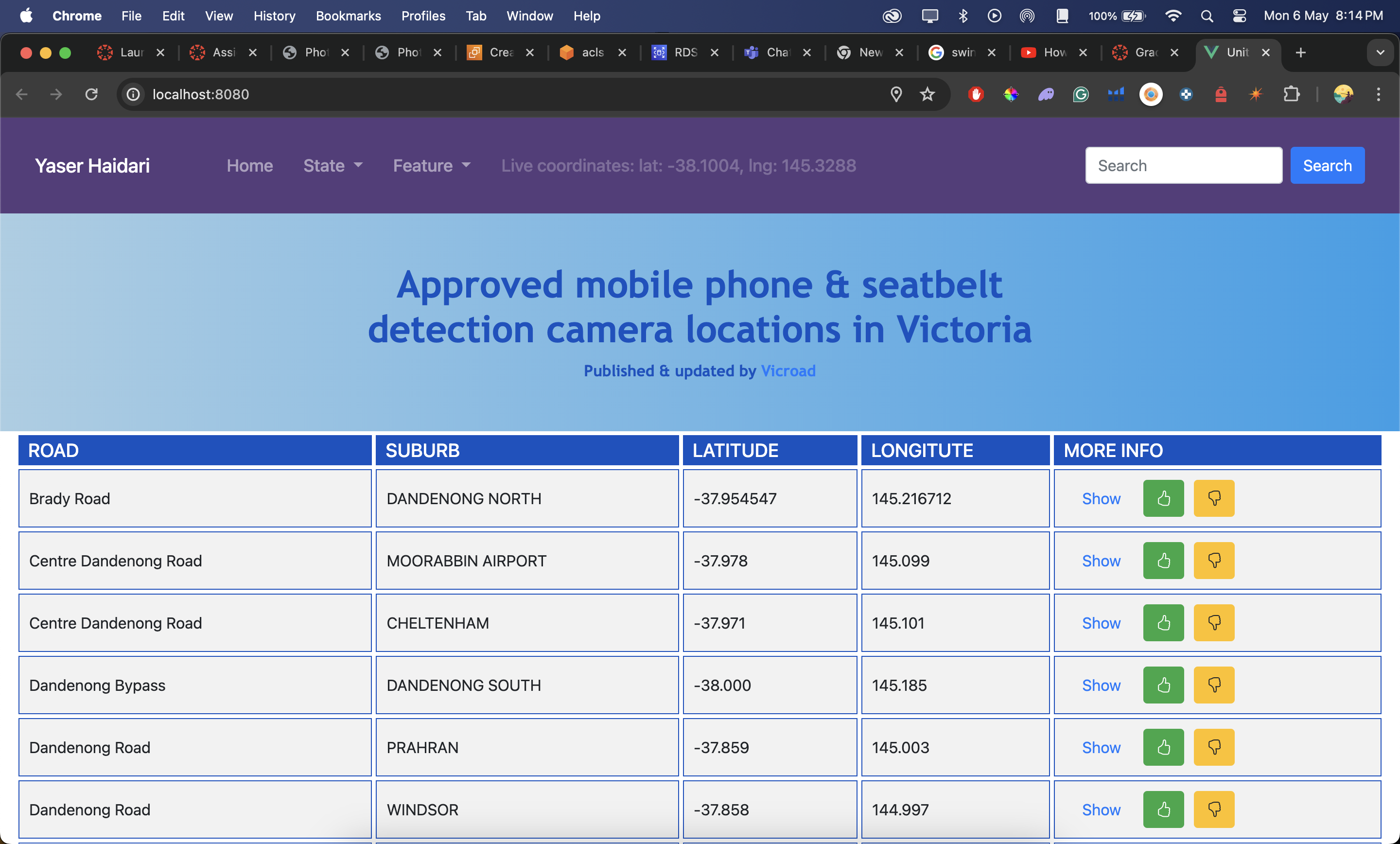Open the tab search chevron in Chrome
Image resolution: width=1400 pixels, height=844 pixels.
pyautogui.click(x=1380, y=53)
